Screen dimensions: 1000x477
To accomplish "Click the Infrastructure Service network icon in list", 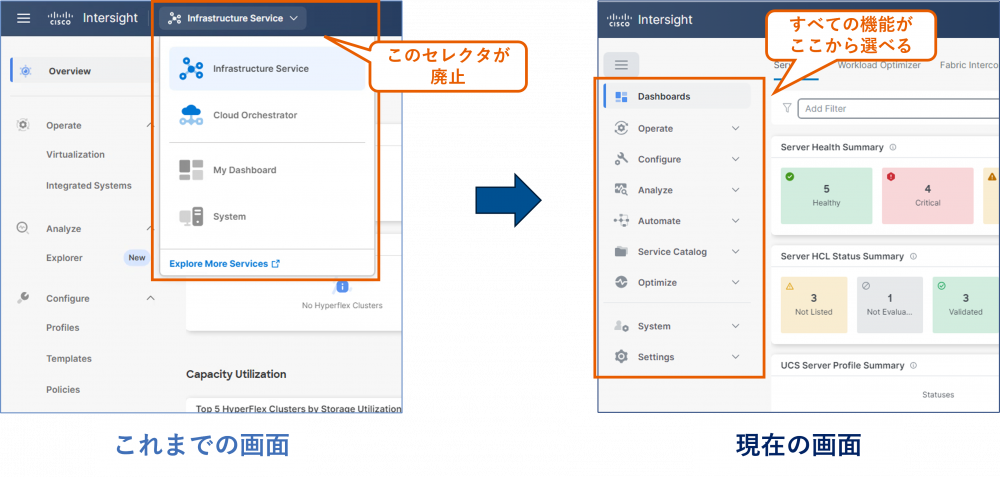I will click(191, 68).
